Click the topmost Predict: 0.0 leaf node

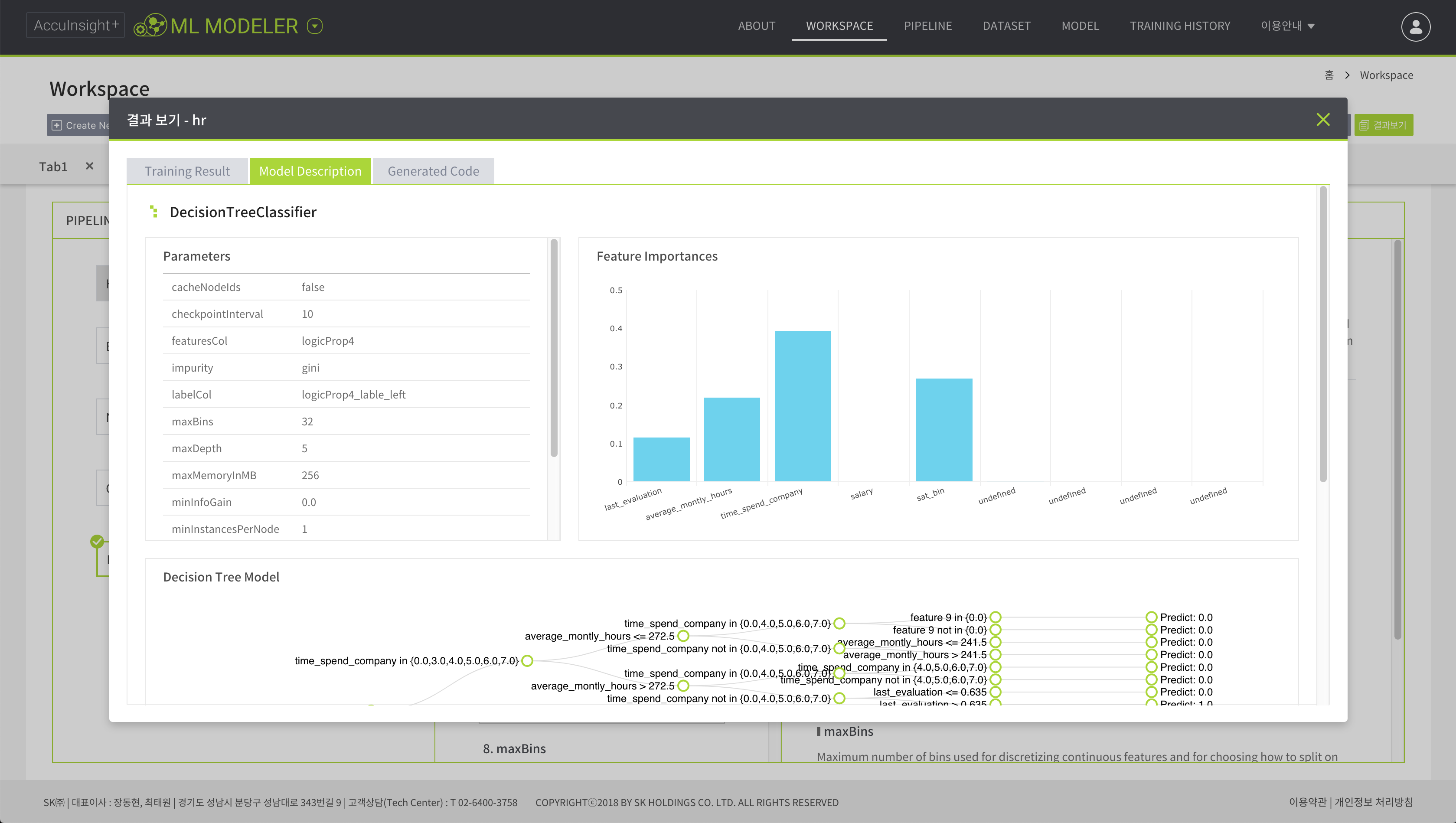pyautogui.click(x=1151, y=617)
